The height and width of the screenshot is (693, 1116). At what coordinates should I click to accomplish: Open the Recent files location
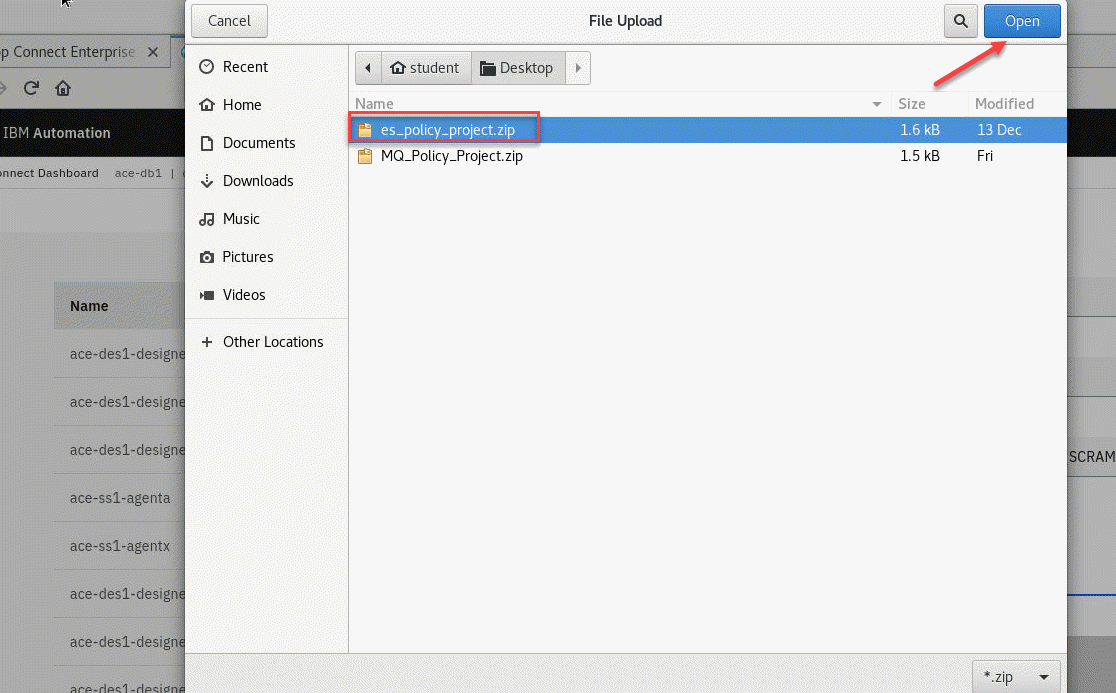pyautogui.click(x=245, y=67)
